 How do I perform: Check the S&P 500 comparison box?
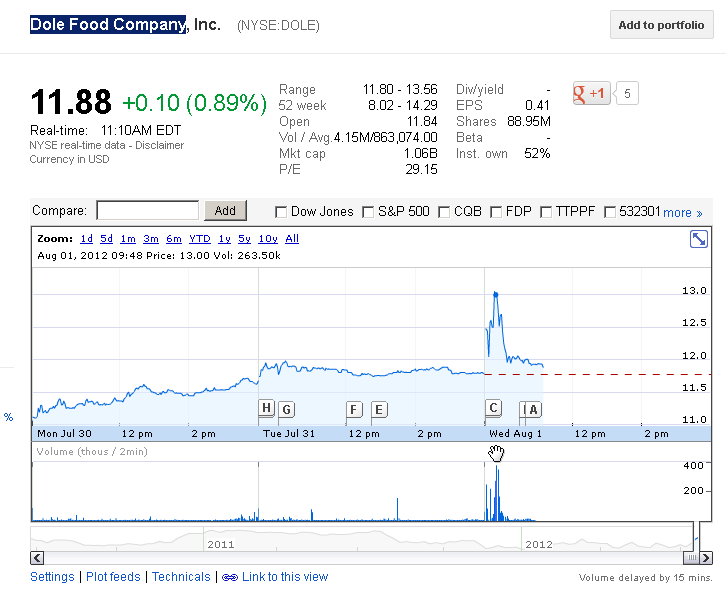point(368,212)
